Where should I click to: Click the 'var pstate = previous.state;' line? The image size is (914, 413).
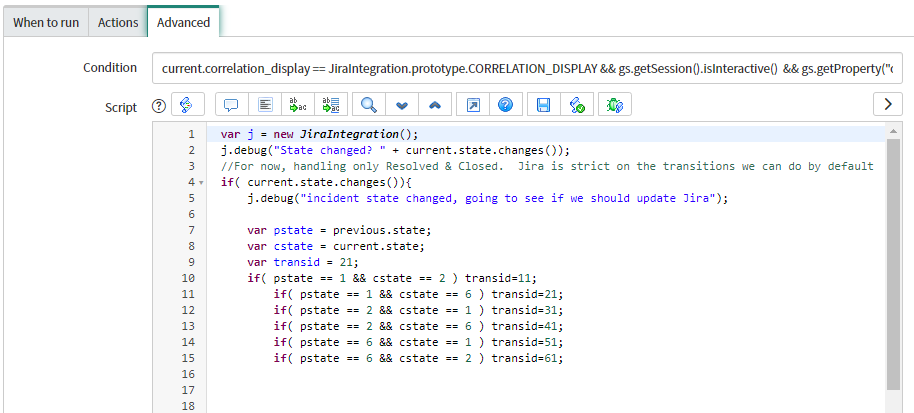click(339, 230)
